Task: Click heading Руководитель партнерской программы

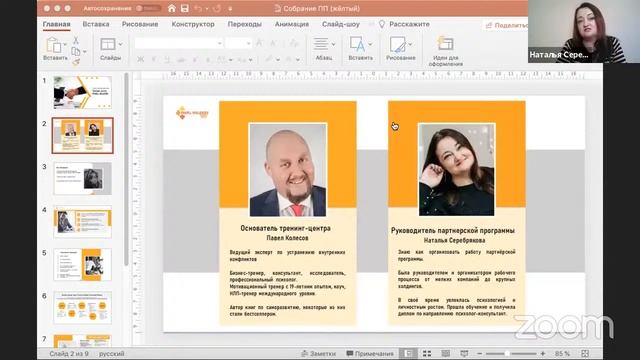Action: coord(453,231)
